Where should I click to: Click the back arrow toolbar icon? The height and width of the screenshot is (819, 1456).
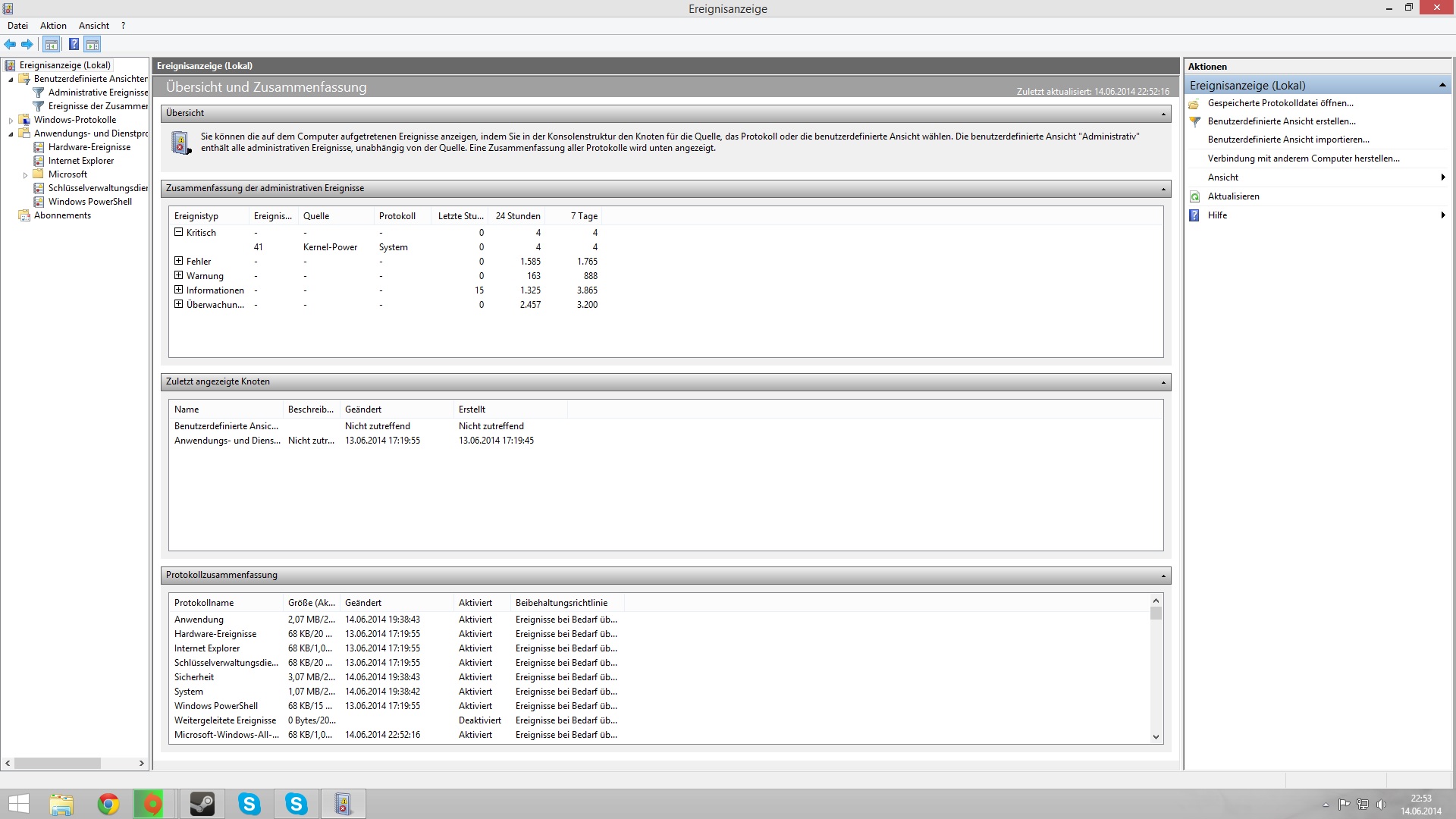[10, 44]
